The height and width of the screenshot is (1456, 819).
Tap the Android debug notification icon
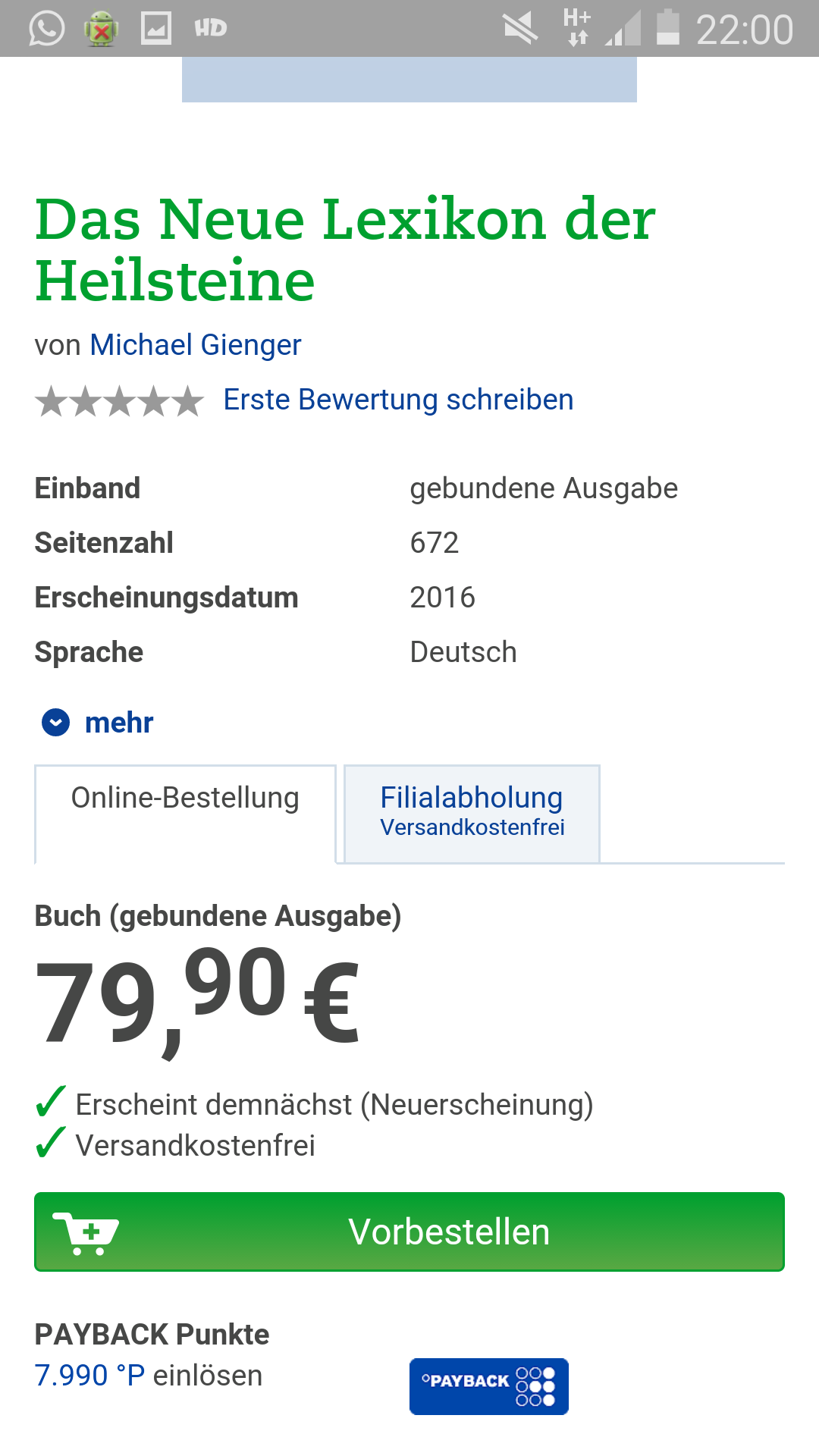(x=101, y=29)
